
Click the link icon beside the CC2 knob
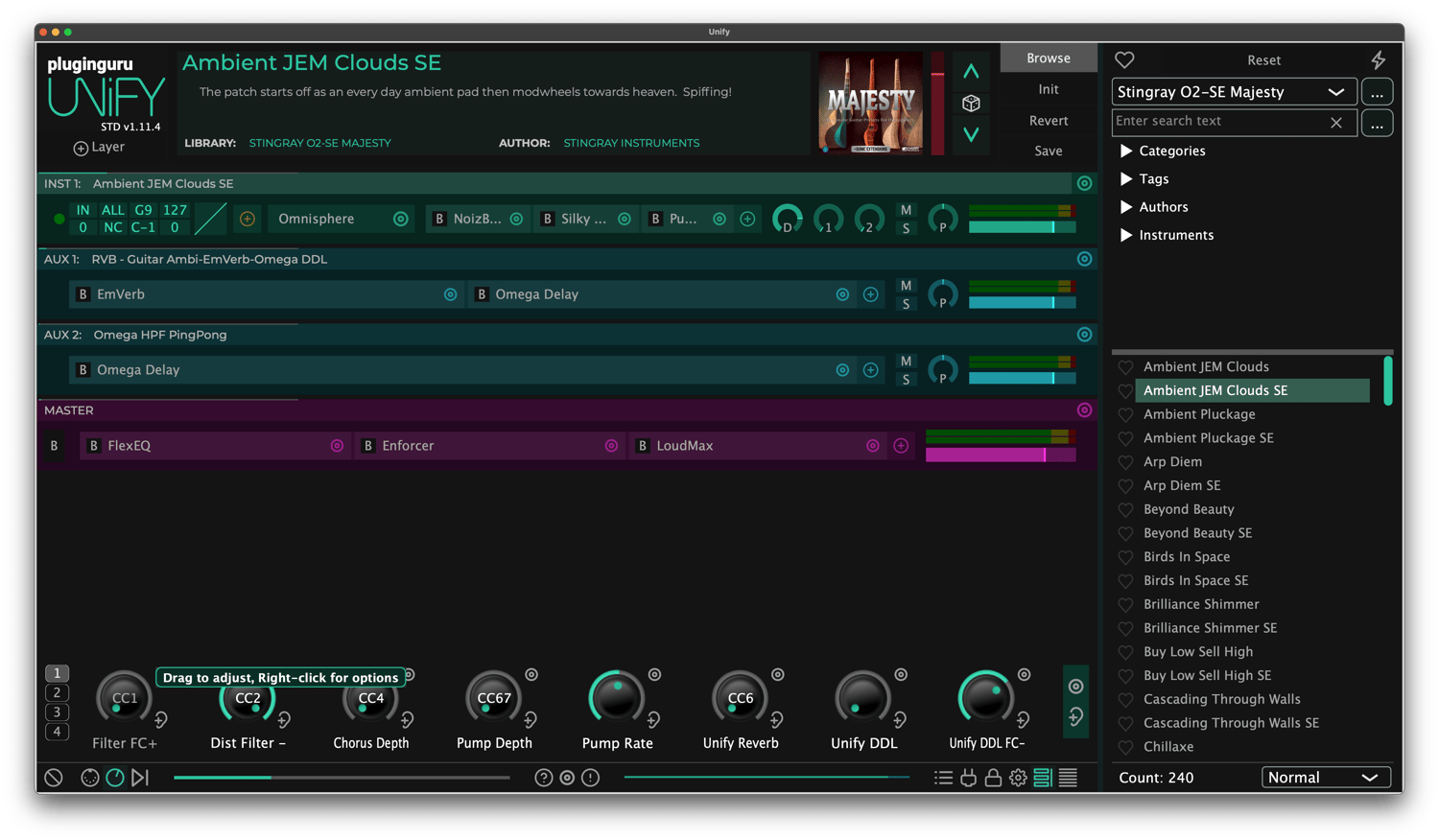pos(284,719)
